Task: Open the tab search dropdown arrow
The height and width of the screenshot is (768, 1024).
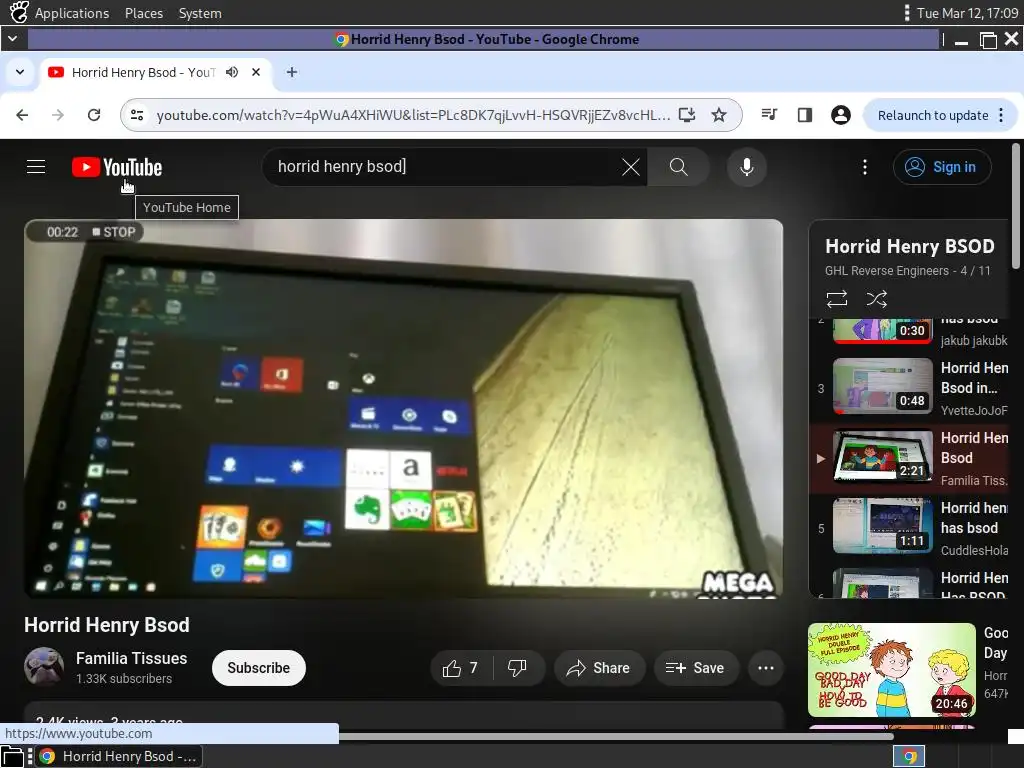Action: [x=20, y=72]
